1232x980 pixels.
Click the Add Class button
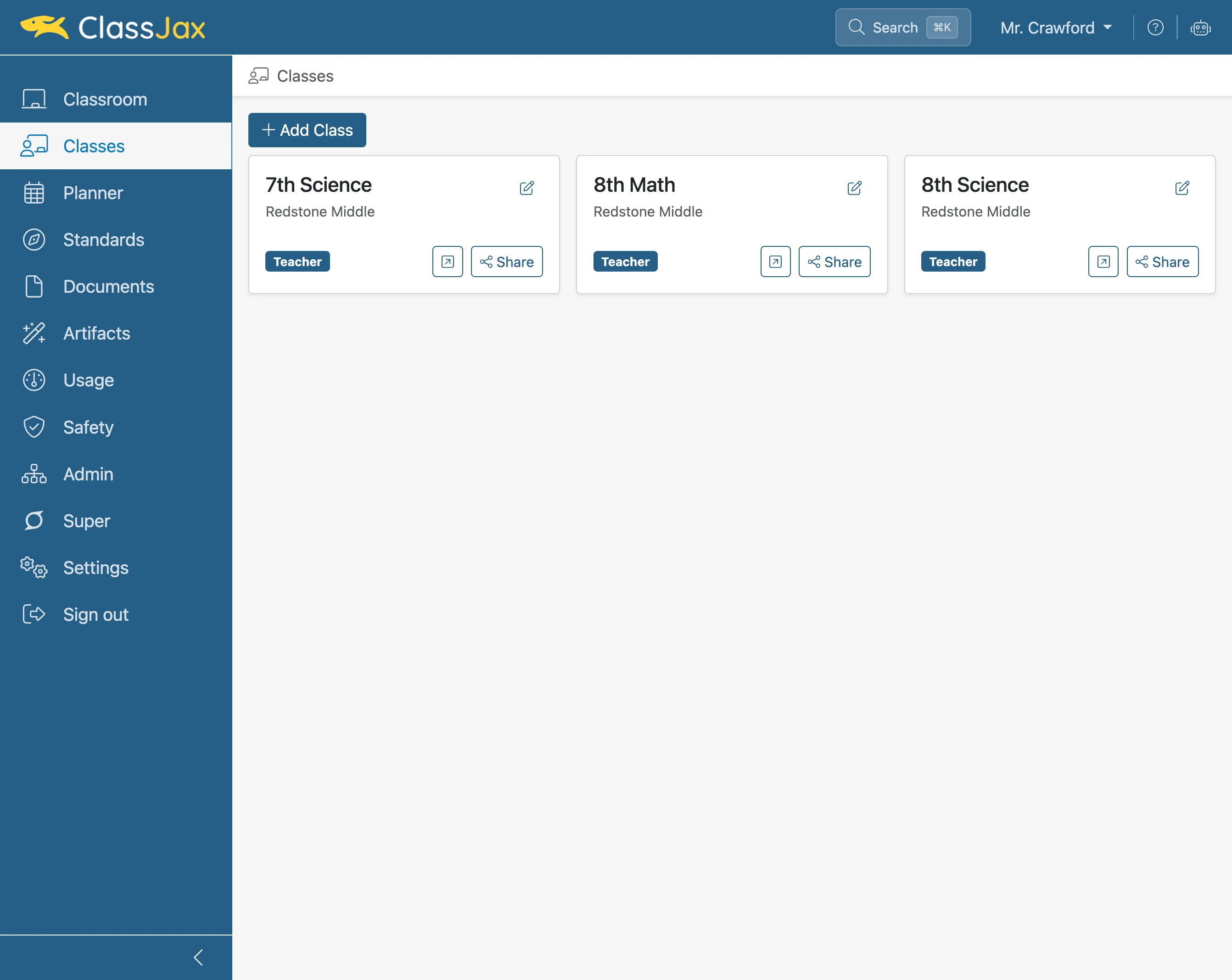(x=307, y=130)
